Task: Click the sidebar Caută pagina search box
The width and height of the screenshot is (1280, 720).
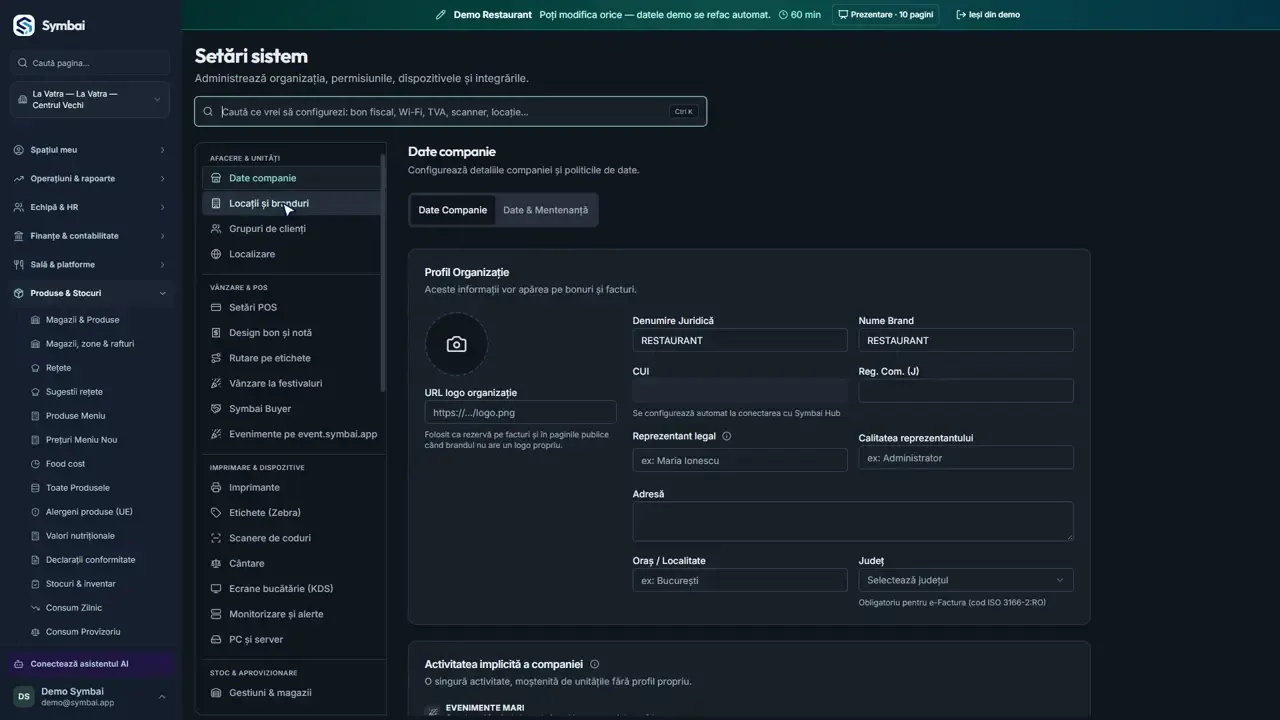Action: (90, 63)
